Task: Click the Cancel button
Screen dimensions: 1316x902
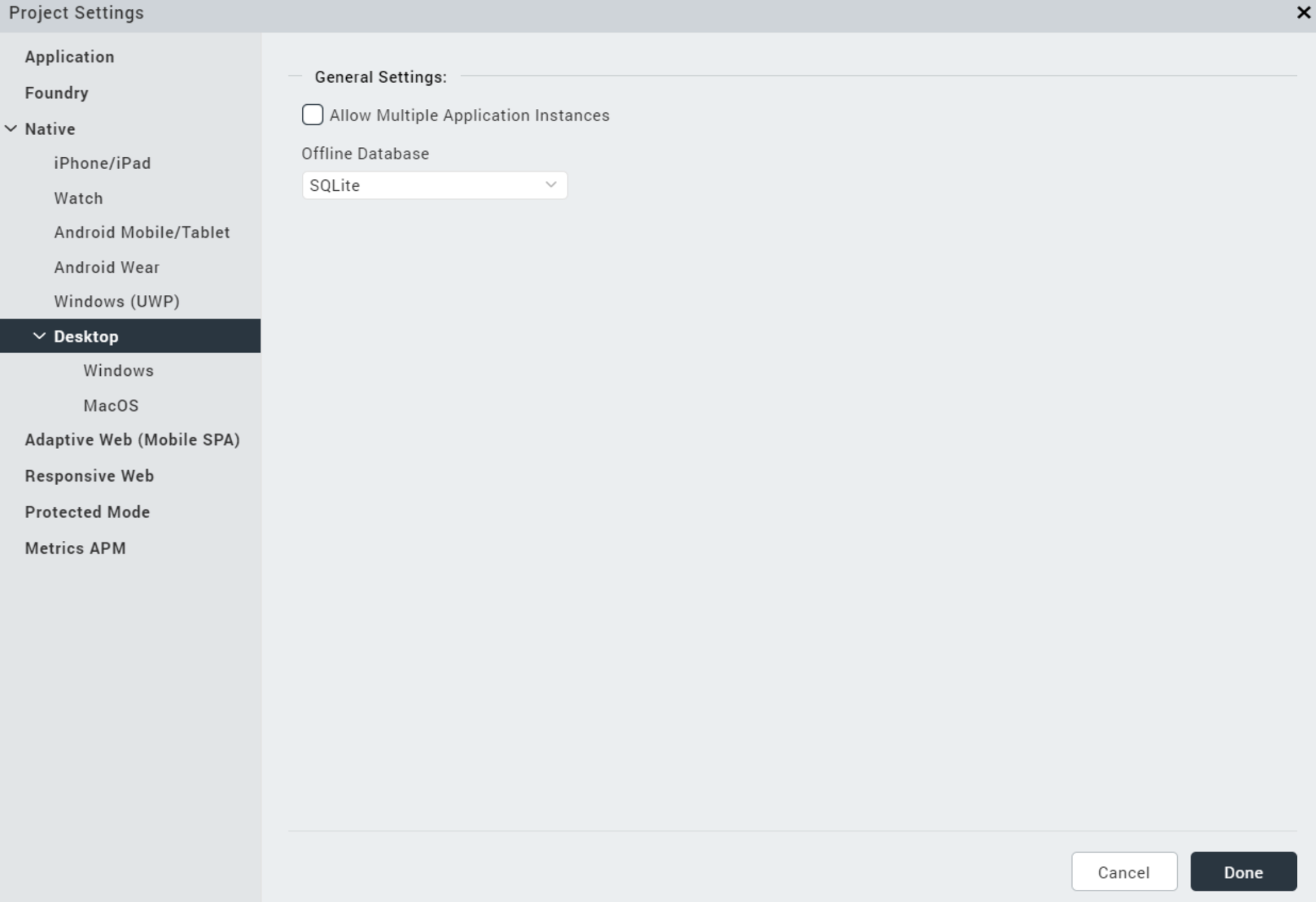Action: [x=1123, y=872]
